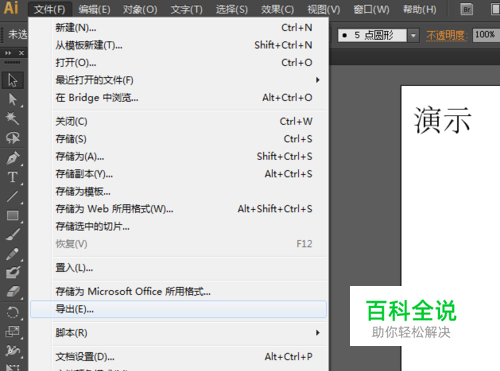
Task: Open the 窗口(W) menu
Action: point(371,9)
